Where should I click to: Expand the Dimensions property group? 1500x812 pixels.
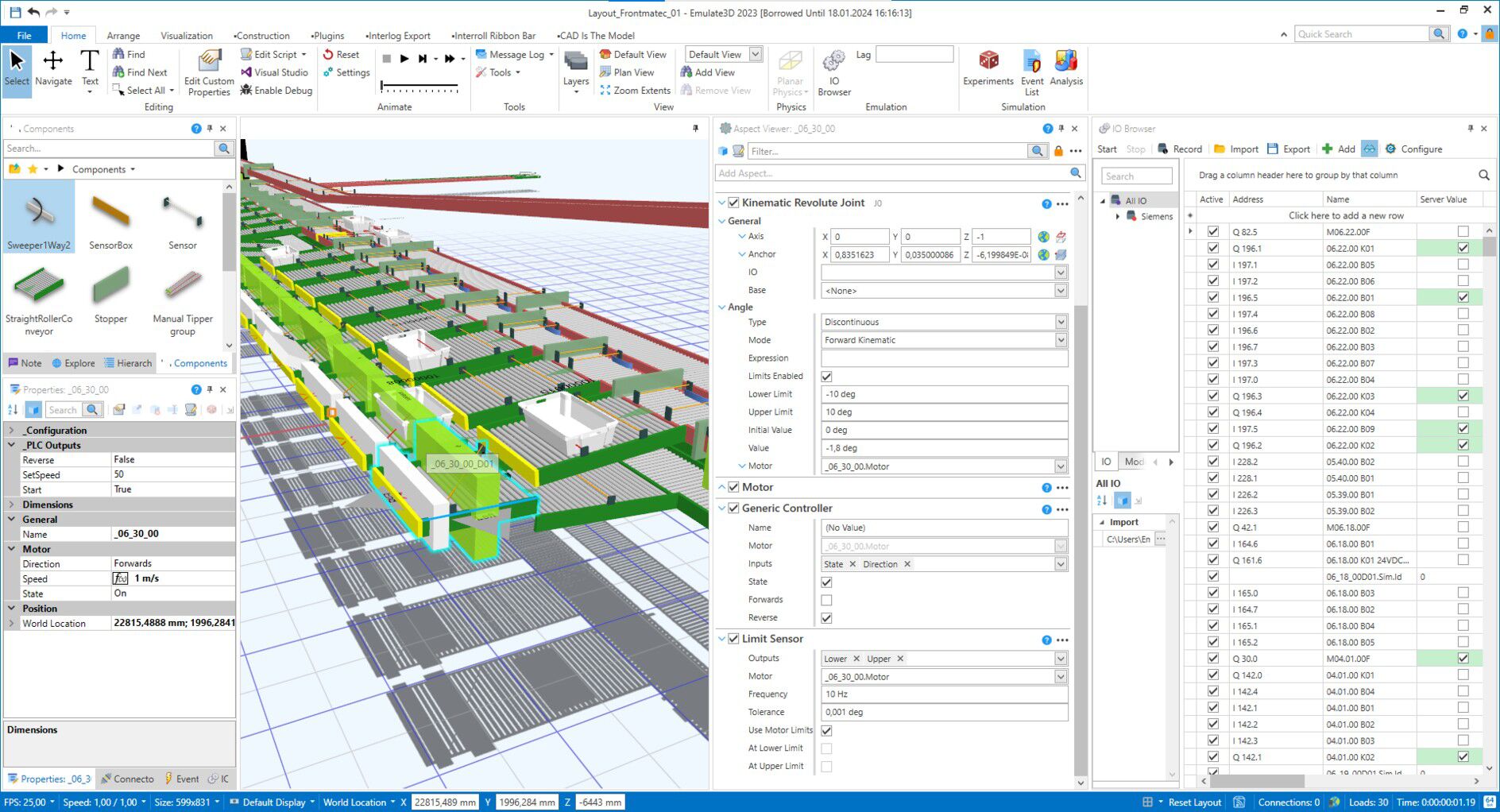[12, 505]
